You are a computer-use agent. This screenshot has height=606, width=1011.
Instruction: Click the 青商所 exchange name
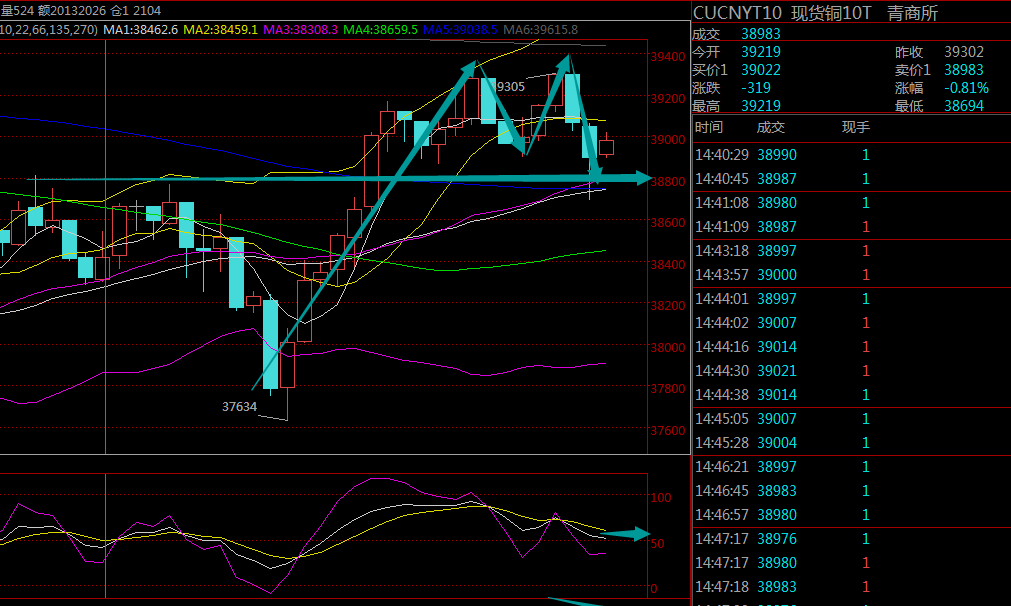tap(912, 13)
